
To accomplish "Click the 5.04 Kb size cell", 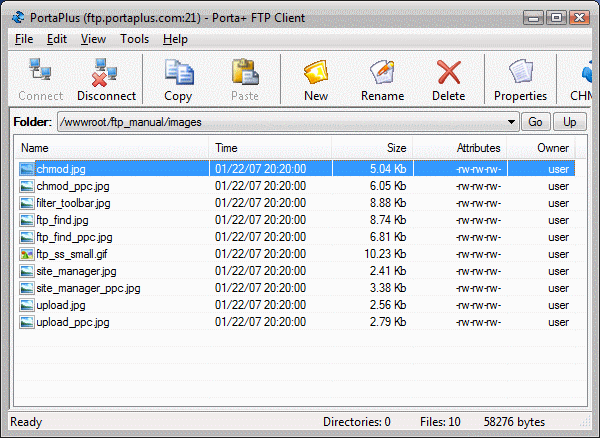I will 388,169.
